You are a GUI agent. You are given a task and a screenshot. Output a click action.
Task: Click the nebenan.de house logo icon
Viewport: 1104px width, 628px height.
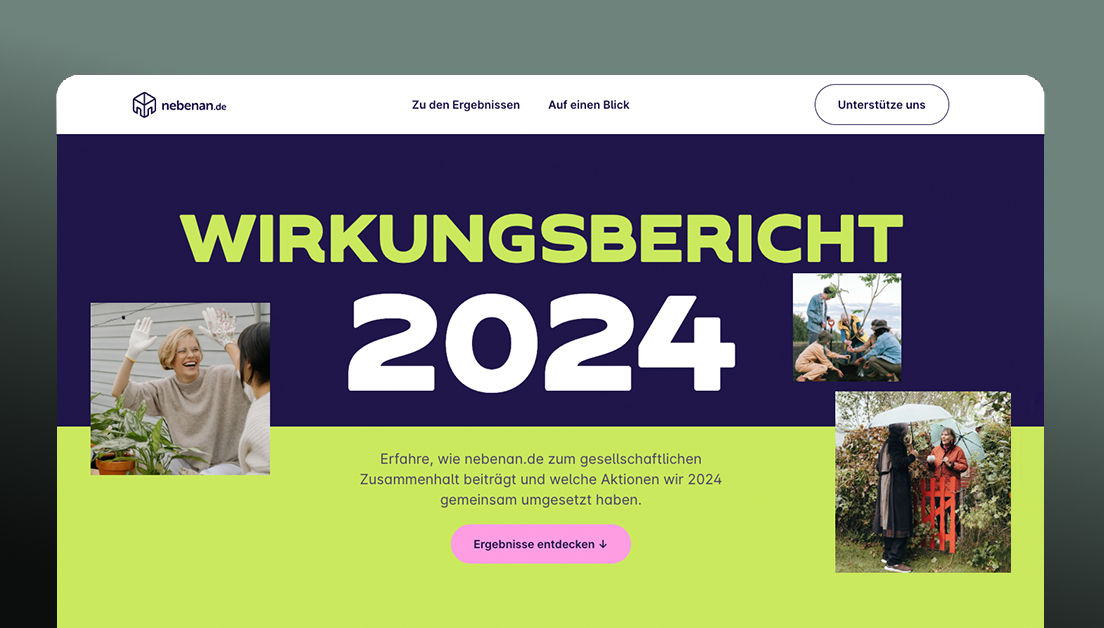click(x=144, y=105)
